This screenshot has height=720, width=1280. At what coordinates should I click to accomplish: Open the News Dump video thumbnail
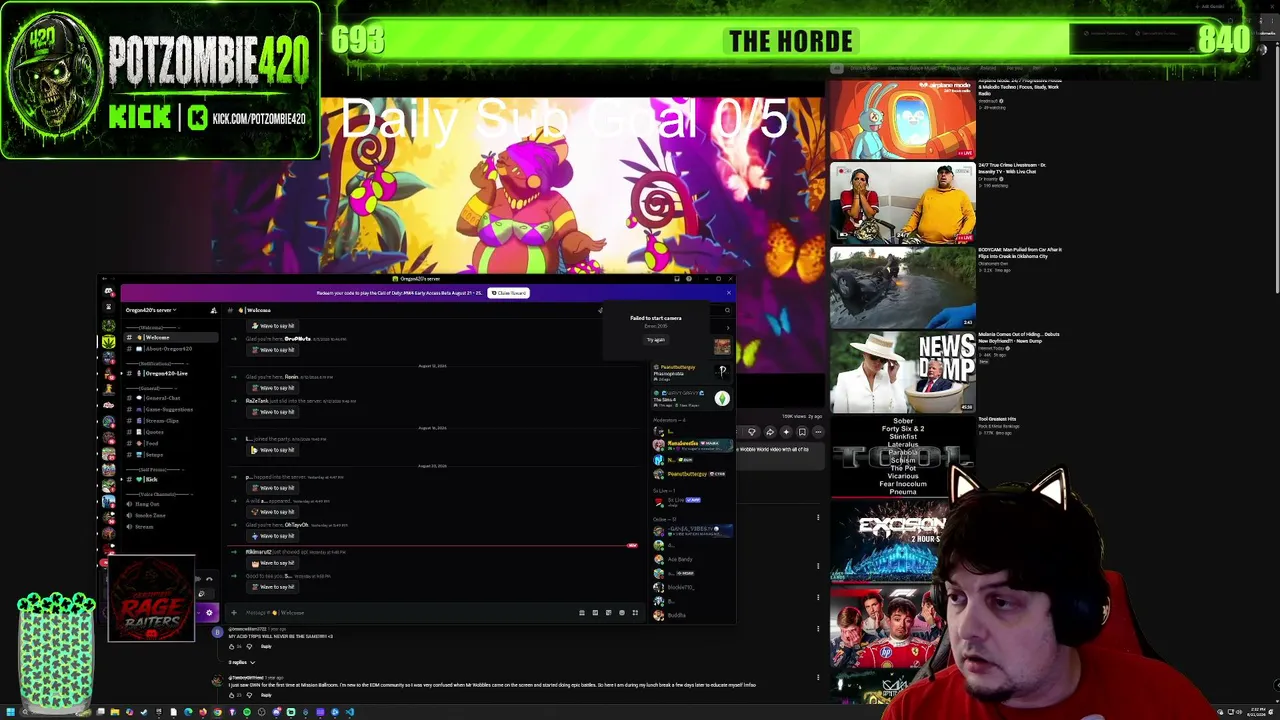(902, 372)
